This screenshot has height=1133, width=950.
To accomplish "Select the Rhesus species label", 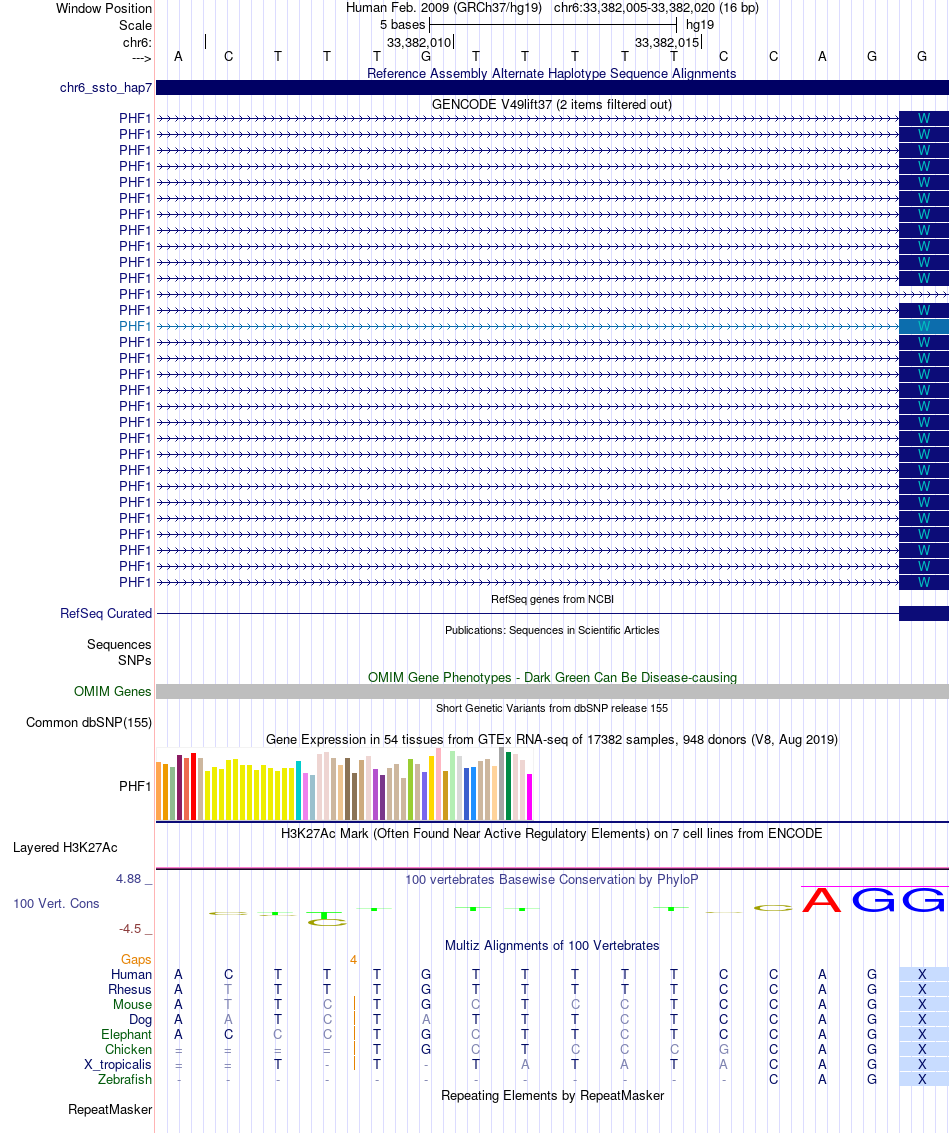I will tap(130, 990).
